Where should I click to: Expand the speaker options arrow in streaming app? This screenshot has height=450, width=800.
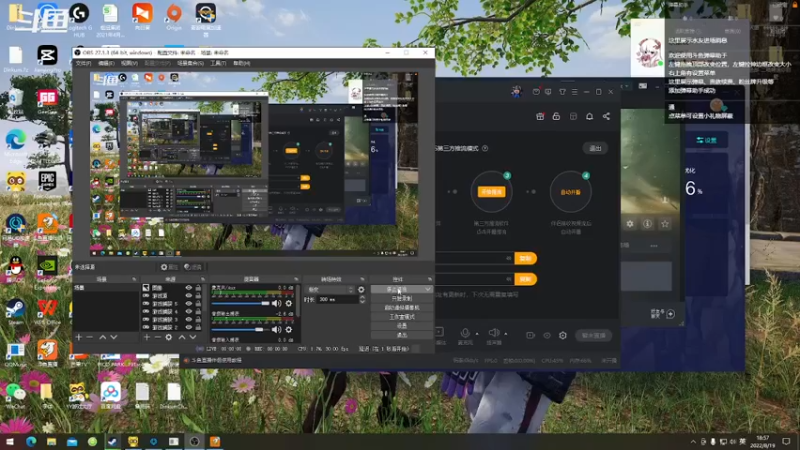click(x=506, y=334)
